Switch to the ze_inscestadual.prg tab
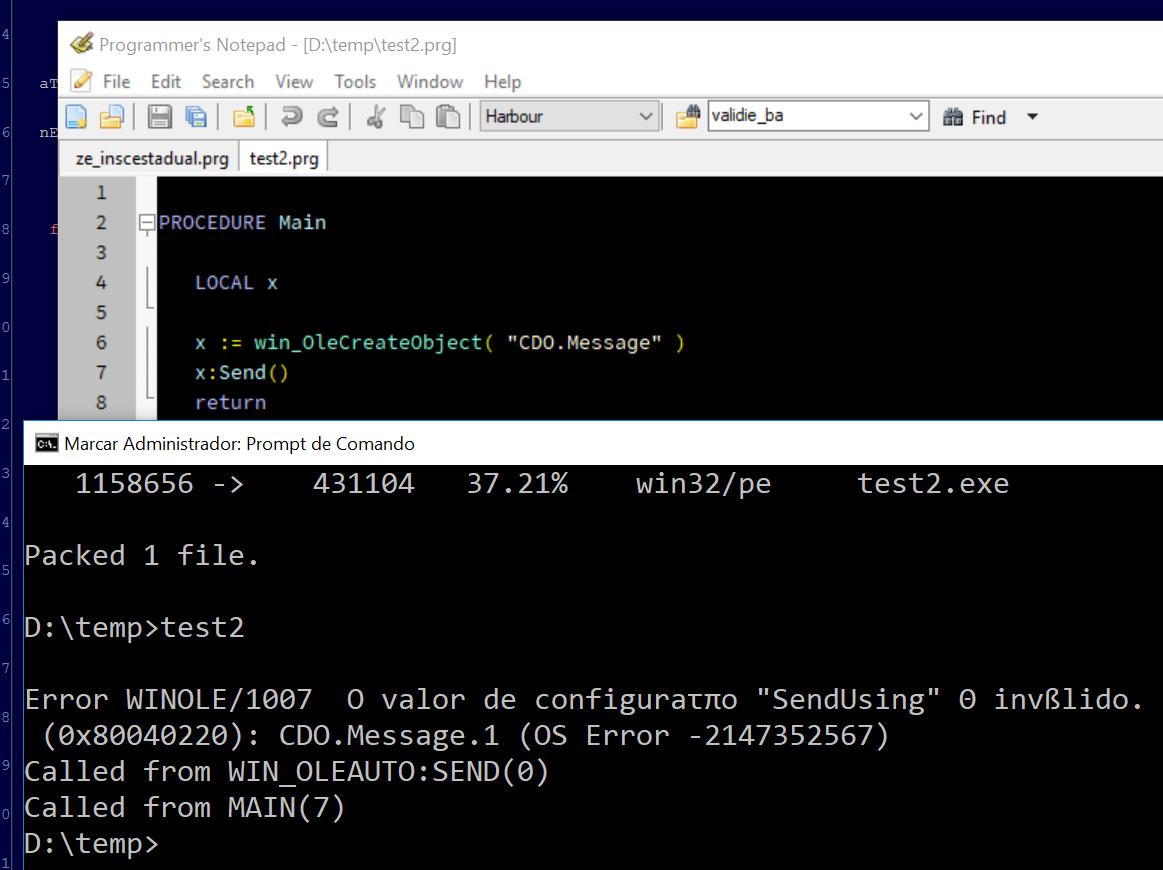Screen dimensions: 1163x870 [x=151, y=158]
